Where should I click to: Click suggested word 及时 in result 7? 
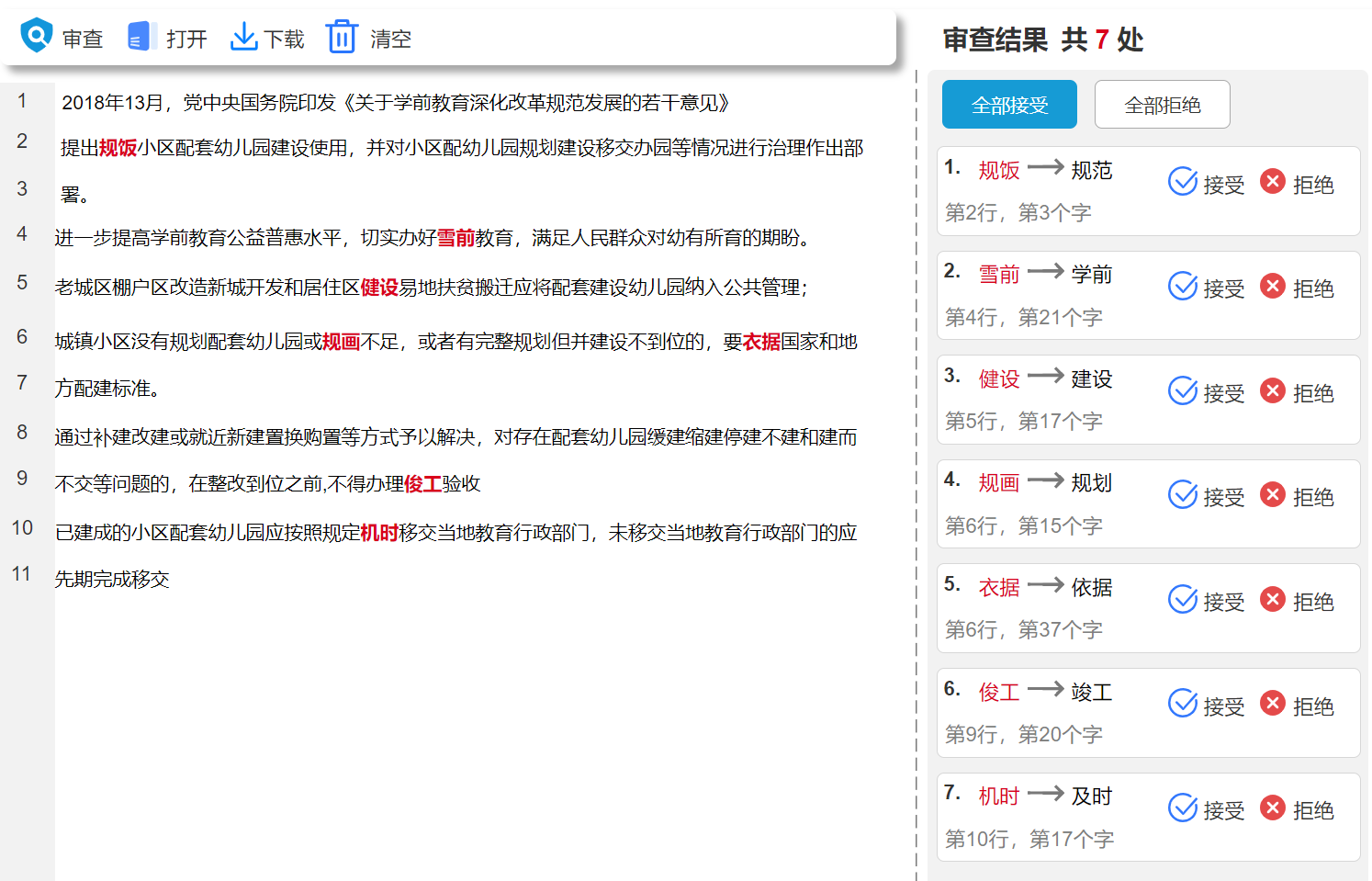[x=1092, y=796]
